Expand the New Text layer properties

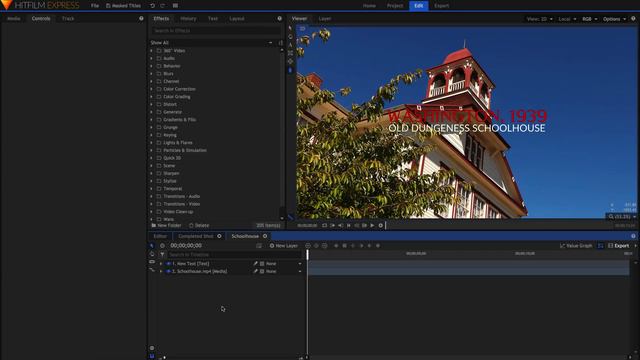(161, 264)
